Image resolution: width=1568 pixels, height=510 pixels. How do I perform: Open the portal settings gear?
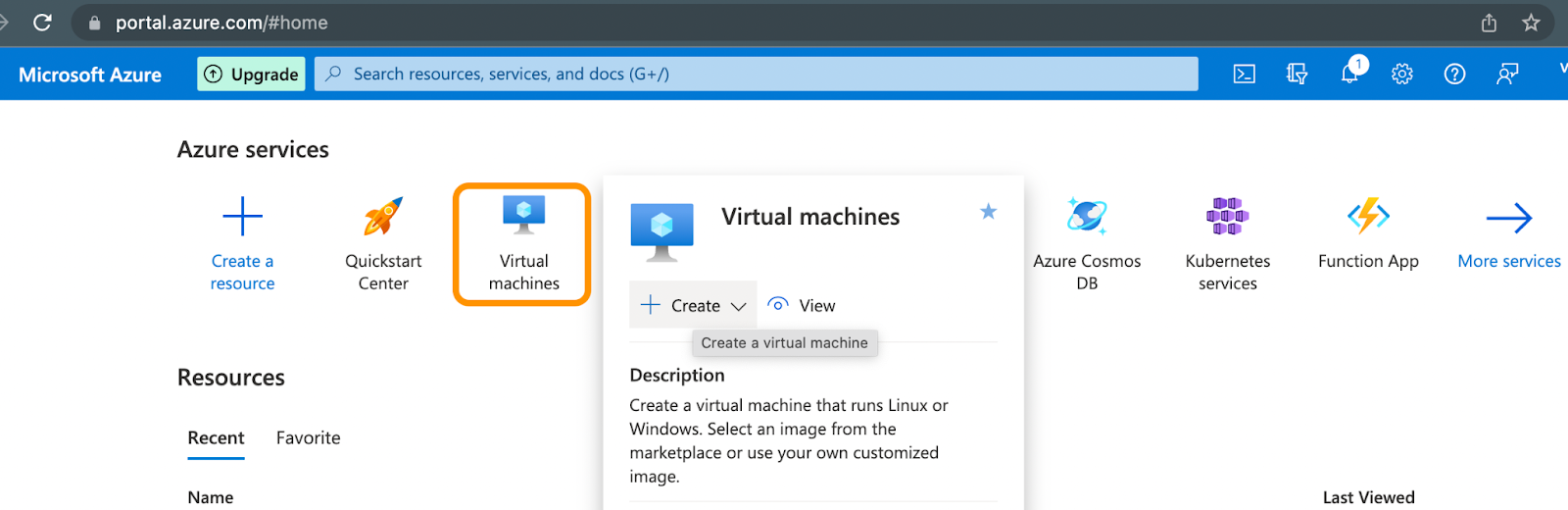point(1402,75)
